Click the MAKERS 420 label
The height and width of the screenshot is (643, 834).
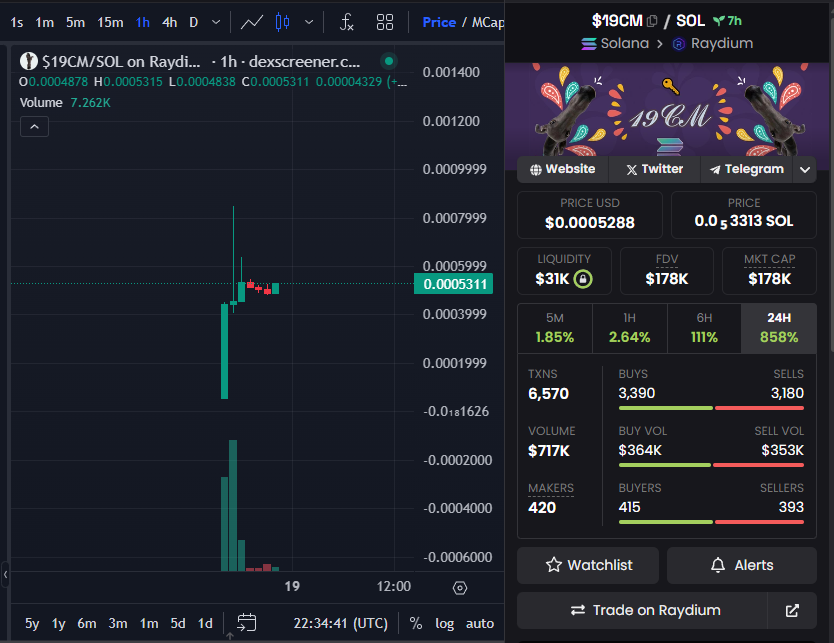551,498
